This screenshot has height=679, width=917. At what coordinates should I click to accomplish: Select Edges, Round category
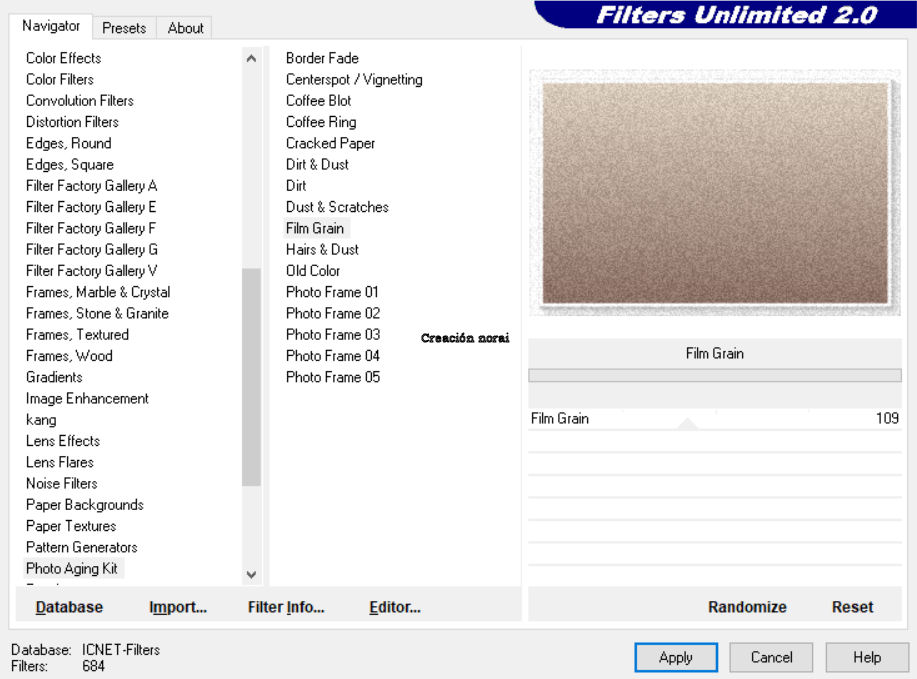coord(68,143)
